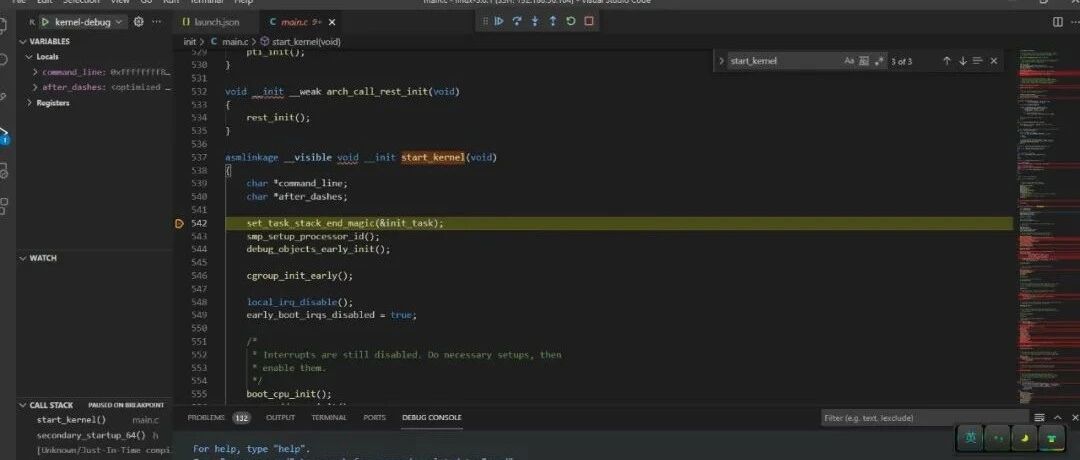Viewport: 1080px width, 460px height.
Task: Click the shirt skin icon in IME bar
Action: [x=1051, y=438]
